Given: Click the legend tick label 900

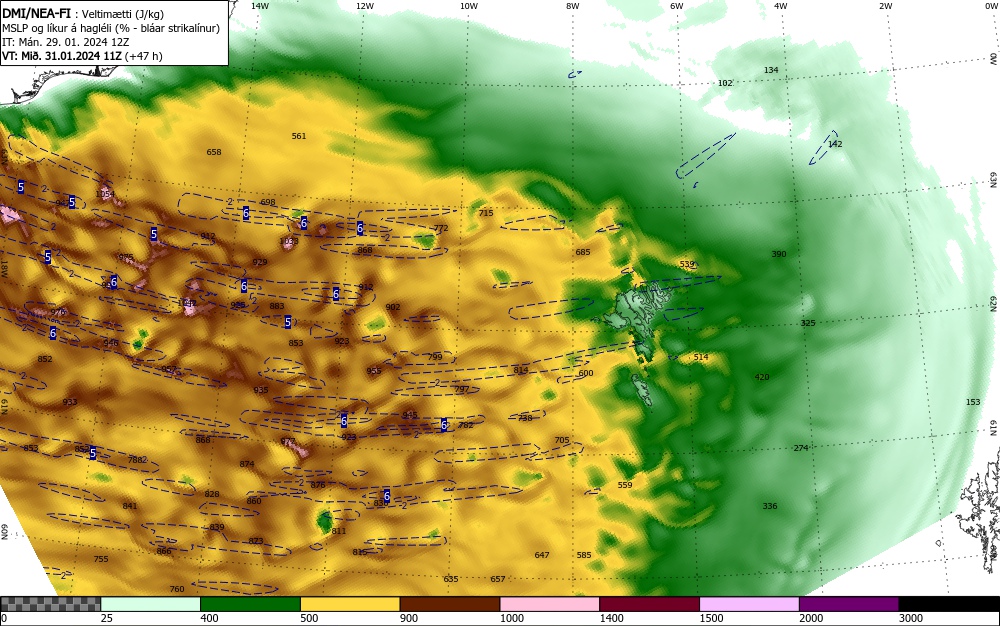Looking at the screenshot, I should point(409,618).
